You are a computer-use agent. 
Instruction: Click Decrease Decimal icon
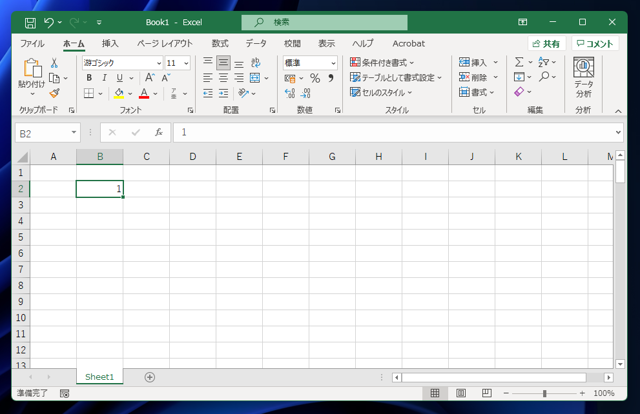click(x=305, y=93)
